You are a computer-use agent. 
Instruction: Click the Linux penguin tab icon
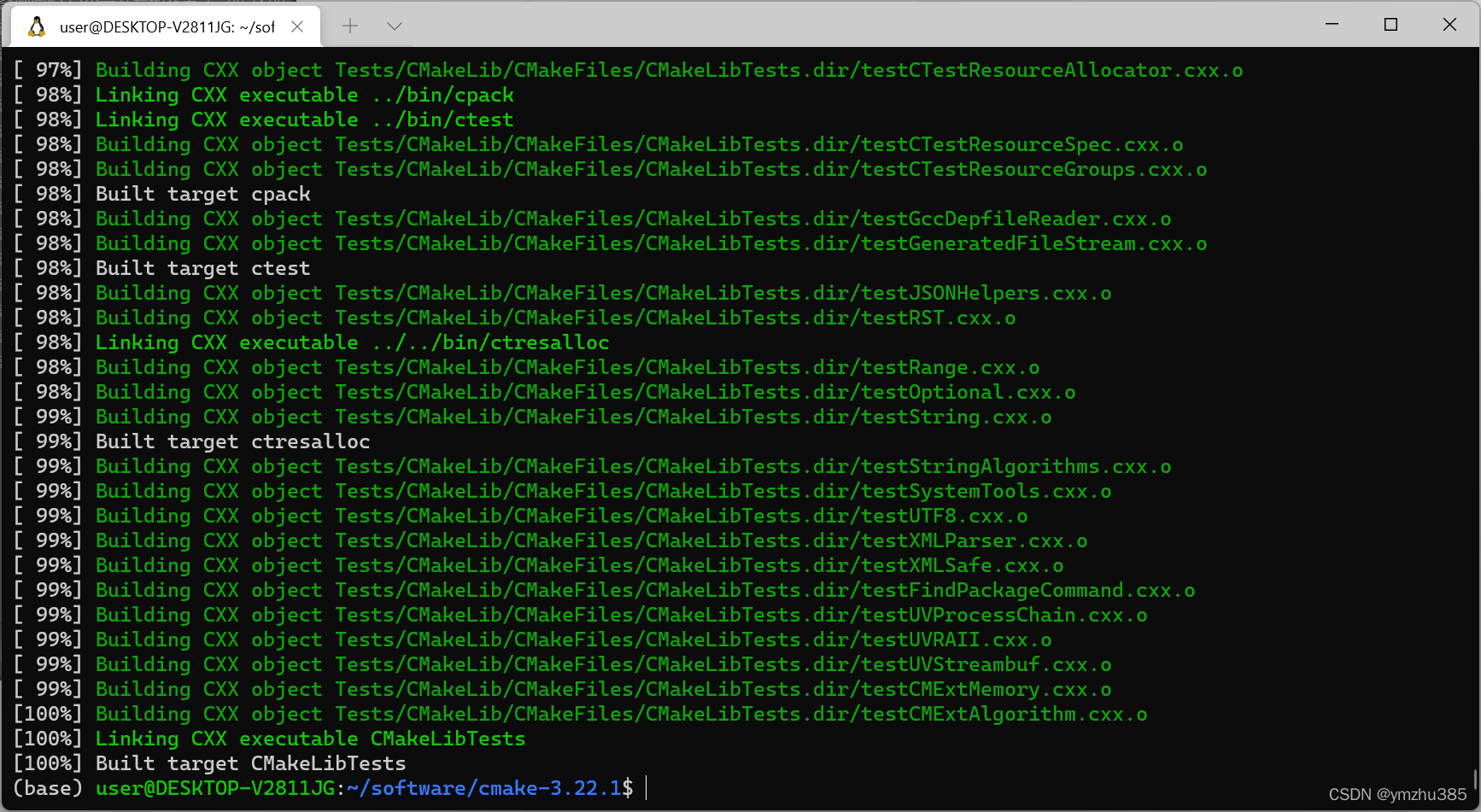37,26
